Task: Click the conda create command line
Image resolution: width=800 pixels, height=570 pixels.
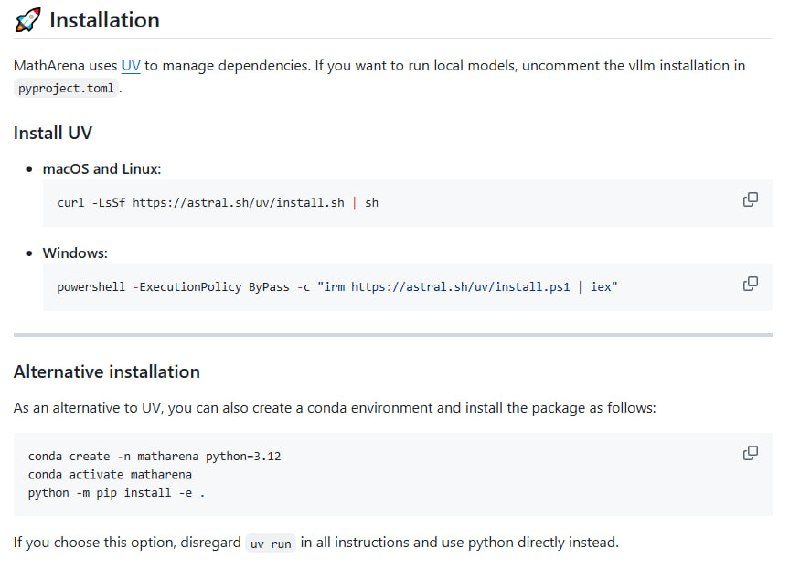Action: tap(154, 456)
